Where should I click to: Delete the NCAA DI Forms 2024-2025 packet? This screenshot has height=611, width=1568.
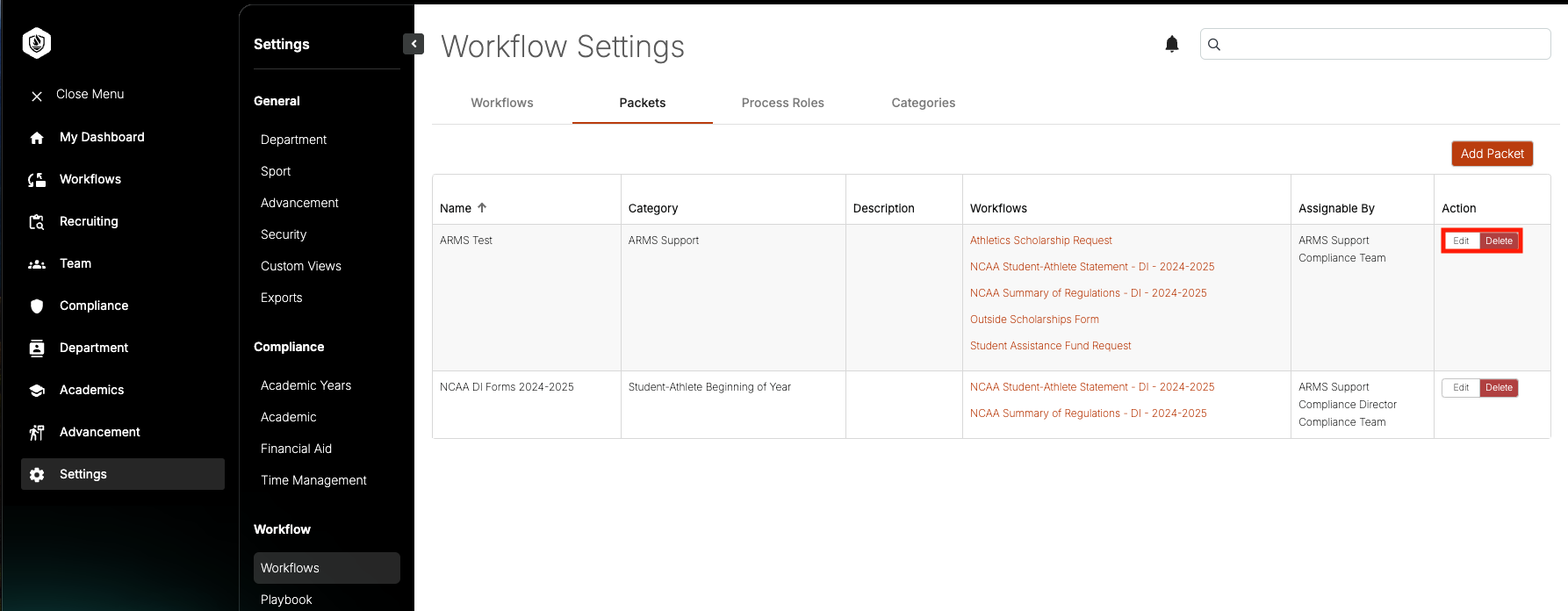[x=1500, y=387]
